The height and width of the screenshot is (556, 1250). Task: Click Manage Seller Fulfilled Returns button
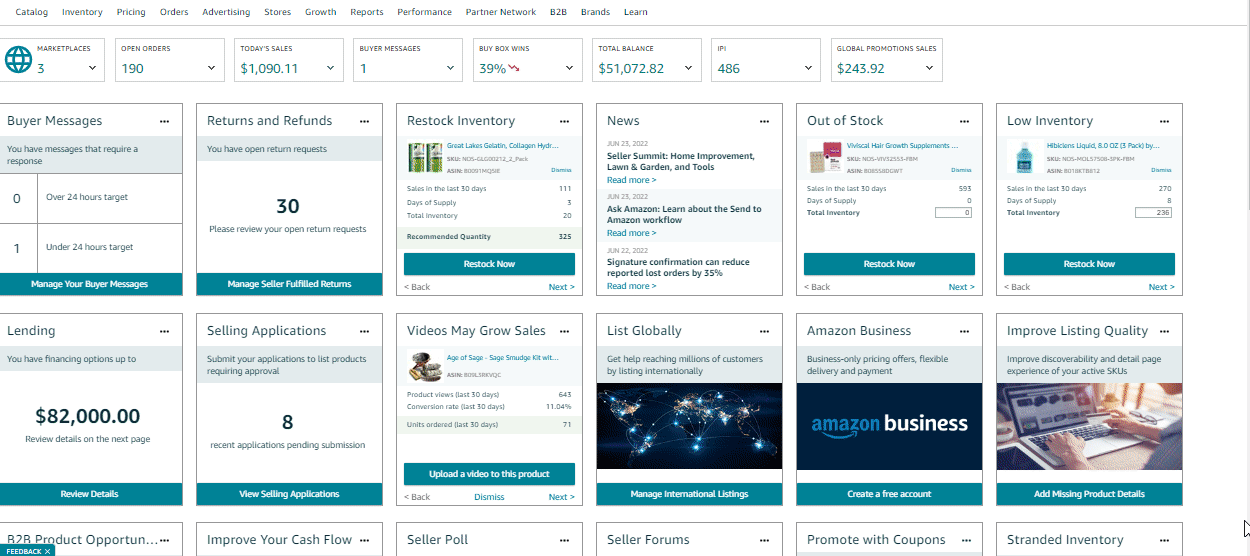click(x=290, y=284)
